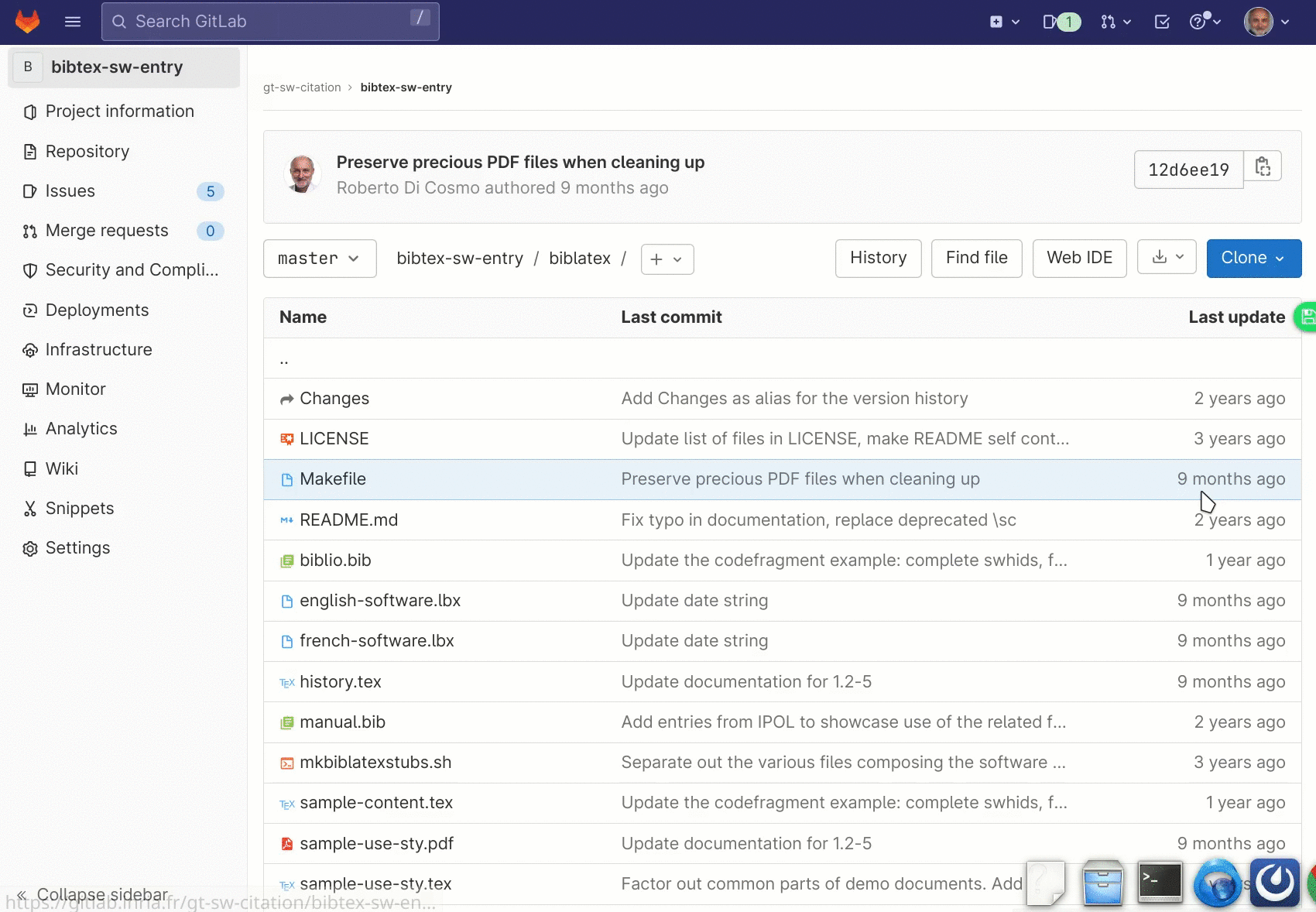Open the Clone dropdown button
Screen dimensions: 1316x912
[1253, 258]
